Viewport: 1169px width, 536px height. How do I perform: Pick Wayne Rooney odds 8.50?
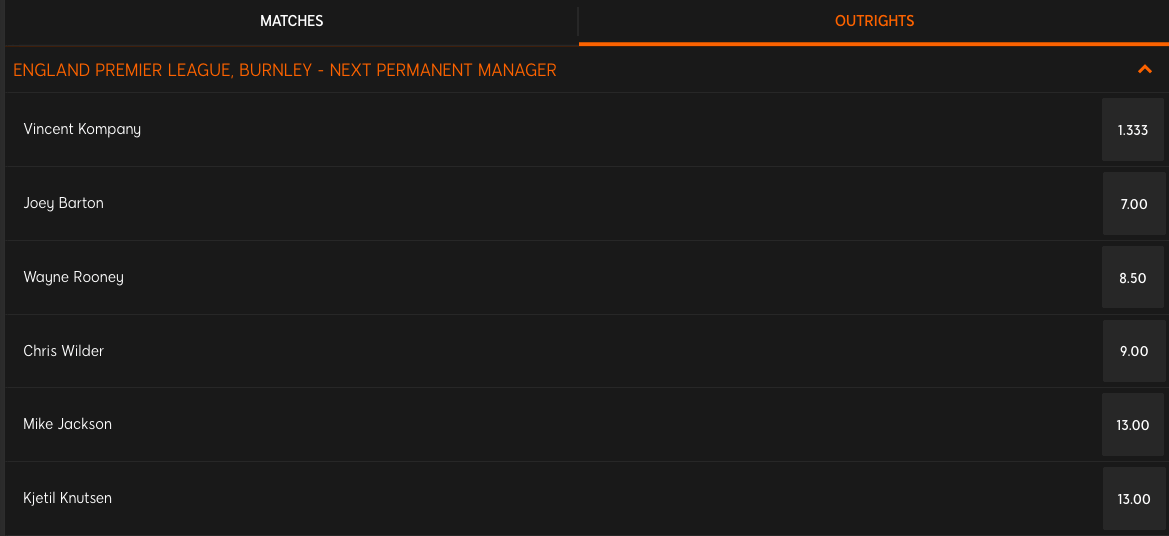[1132, 277]
